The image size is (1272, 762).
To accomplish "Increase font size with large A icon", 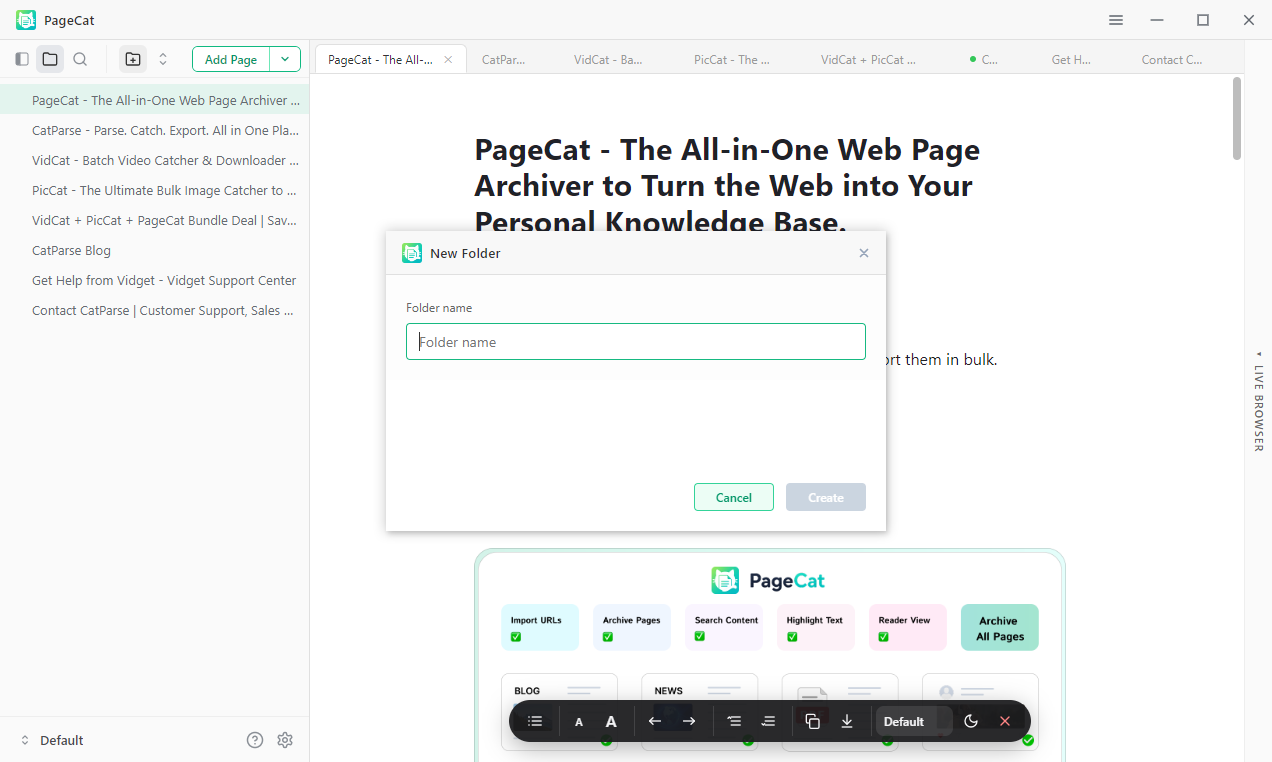I will pyautogui.click(x=611, y=721).
